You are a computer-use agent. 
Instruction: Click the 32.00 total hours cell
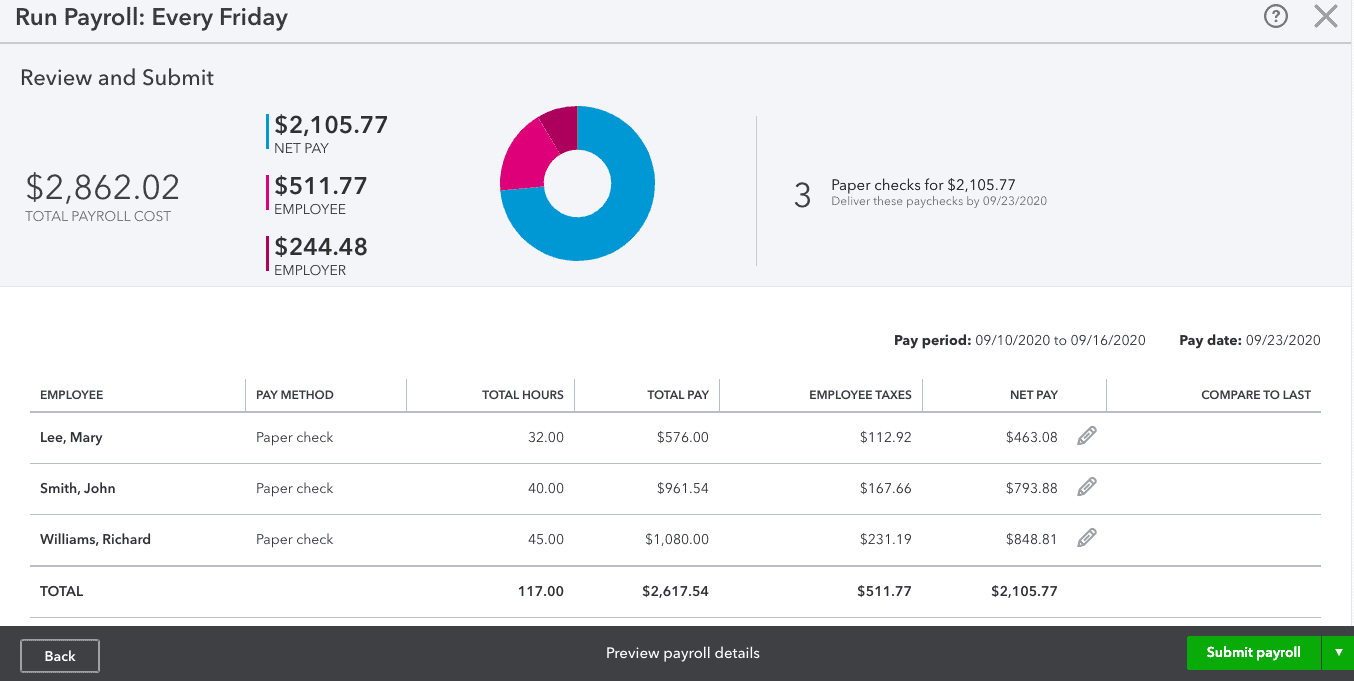[546, 437]
